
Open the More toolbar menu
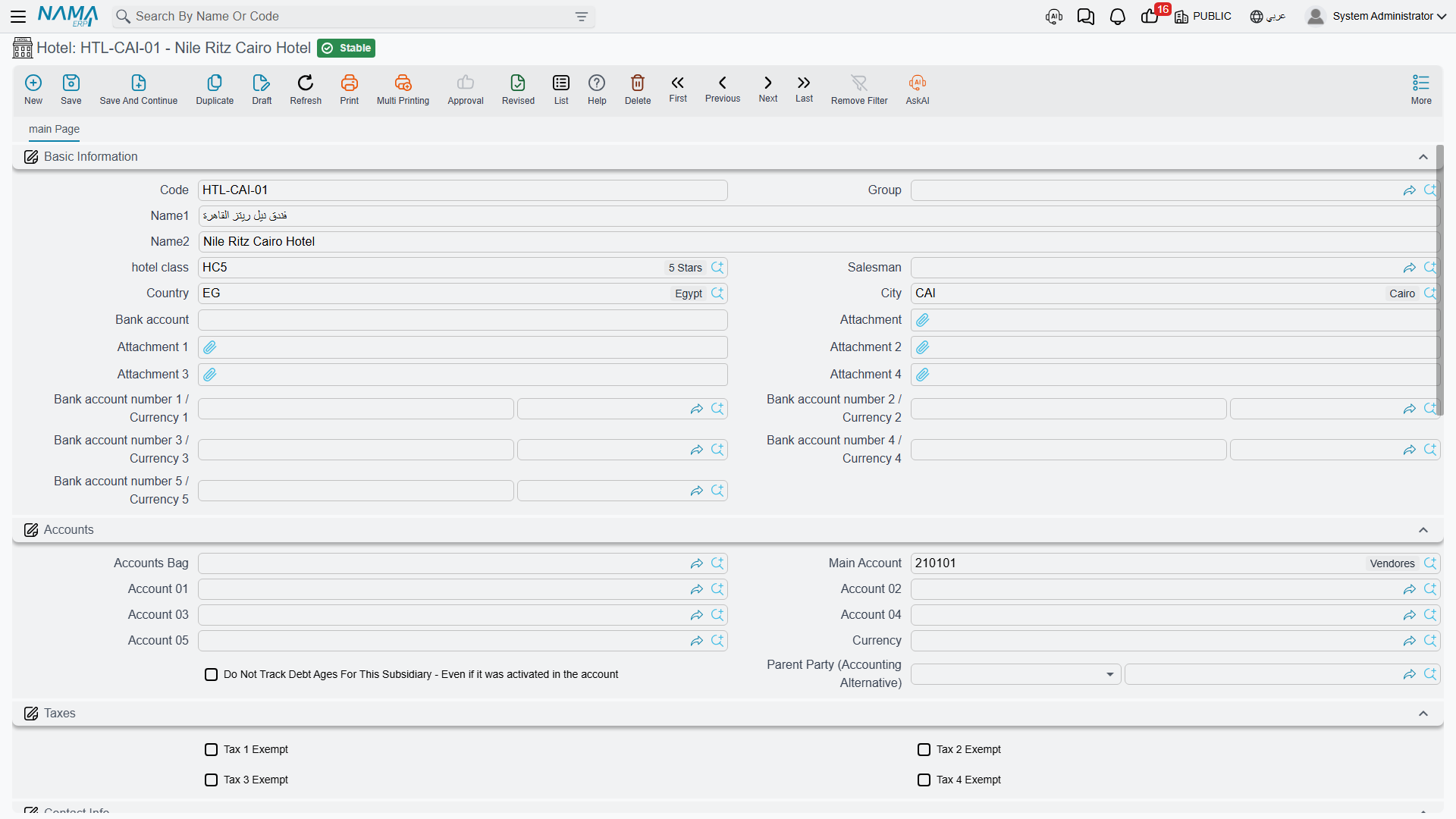[x=1421, y=89]
